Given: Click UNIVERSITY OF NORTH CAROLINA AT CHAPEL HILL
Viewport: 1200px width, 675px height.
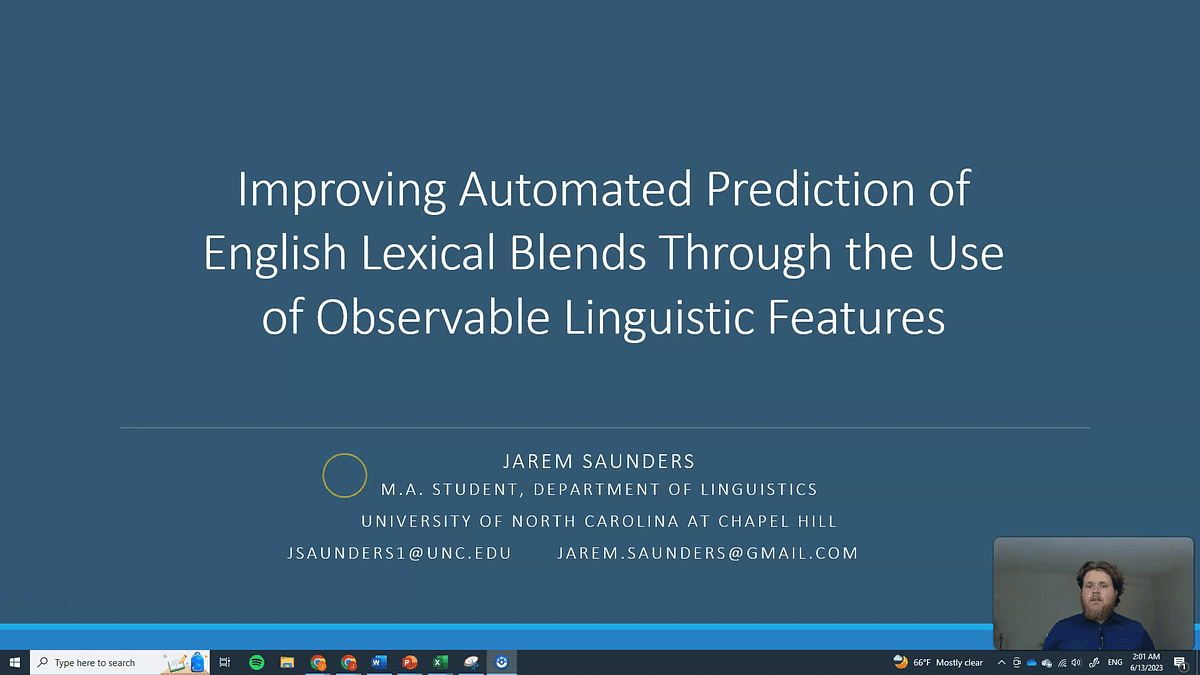Looking at the screenshot, I should point(599,521).
